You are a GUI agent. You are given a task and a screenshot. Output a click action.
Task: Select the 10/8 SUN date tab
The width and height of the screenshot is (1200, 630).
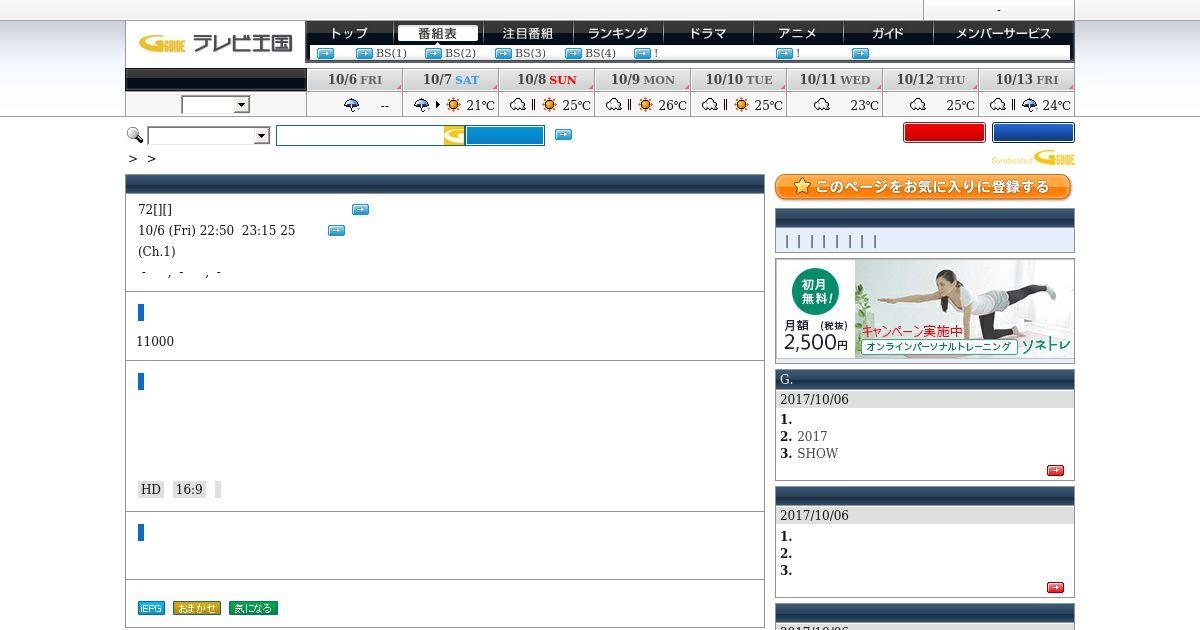546,80
